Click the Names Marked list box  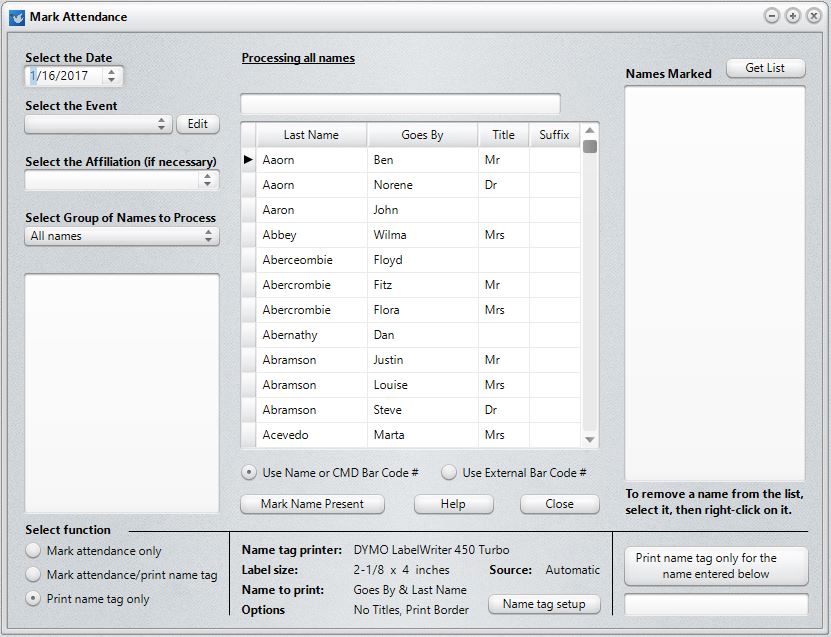(x=715, y=284)
